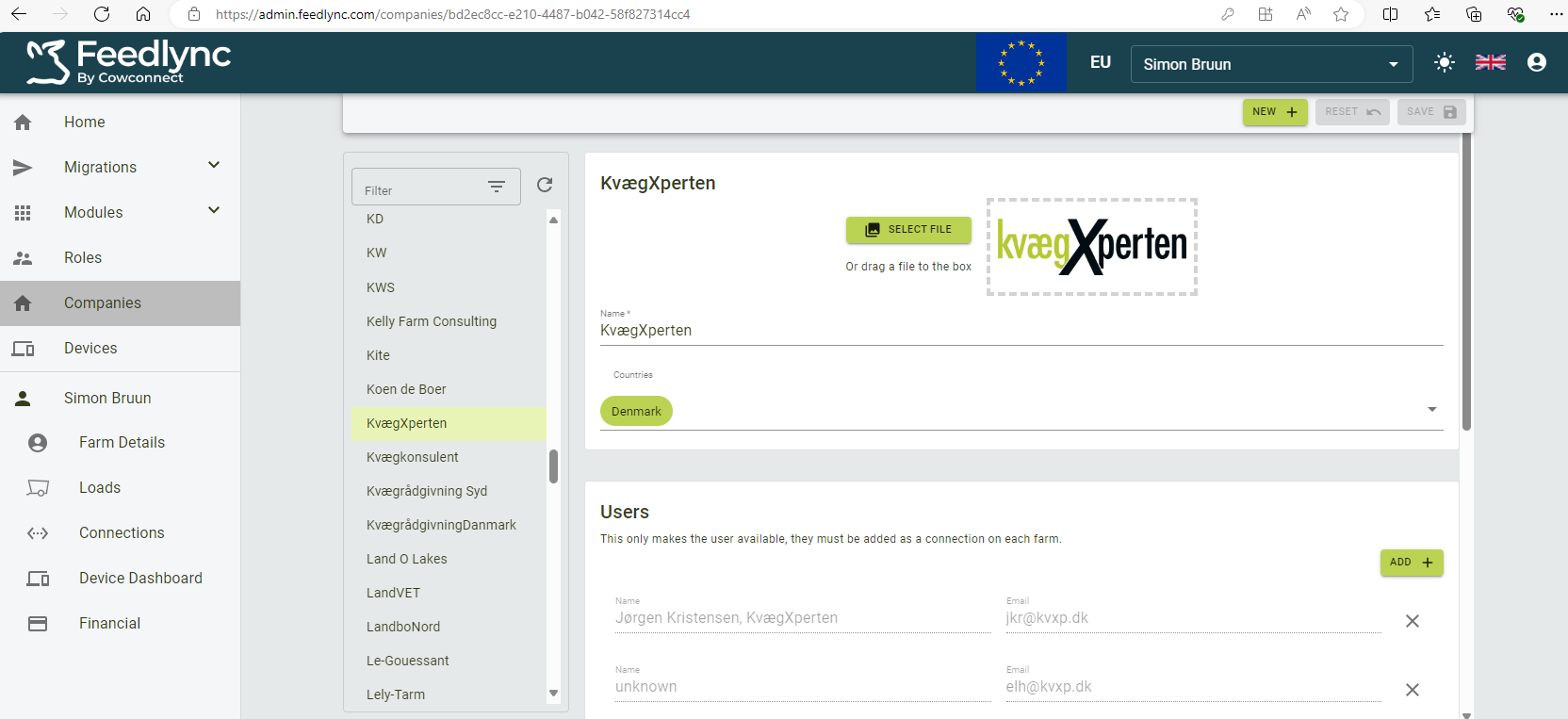Change language via the UK flag icon

pos(1490,62)
